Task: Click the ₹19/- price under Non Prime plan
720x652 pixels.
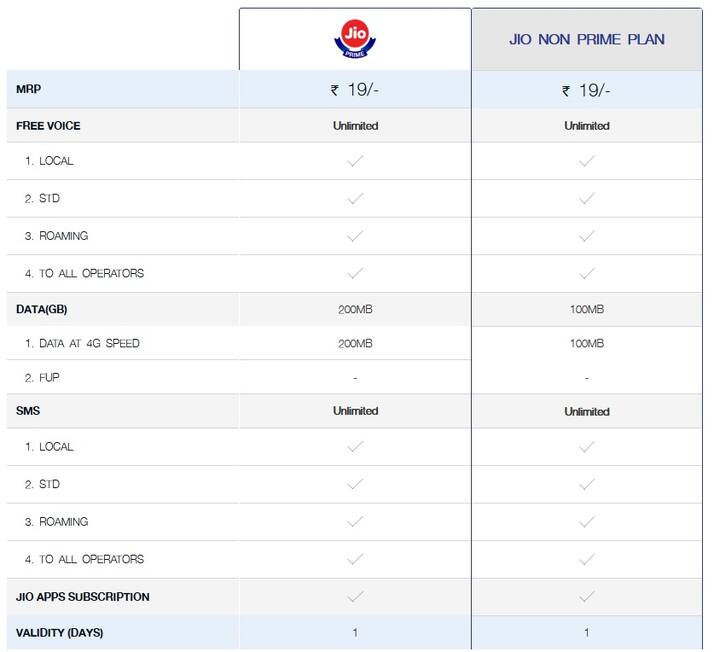Action: tap(586, 90)
